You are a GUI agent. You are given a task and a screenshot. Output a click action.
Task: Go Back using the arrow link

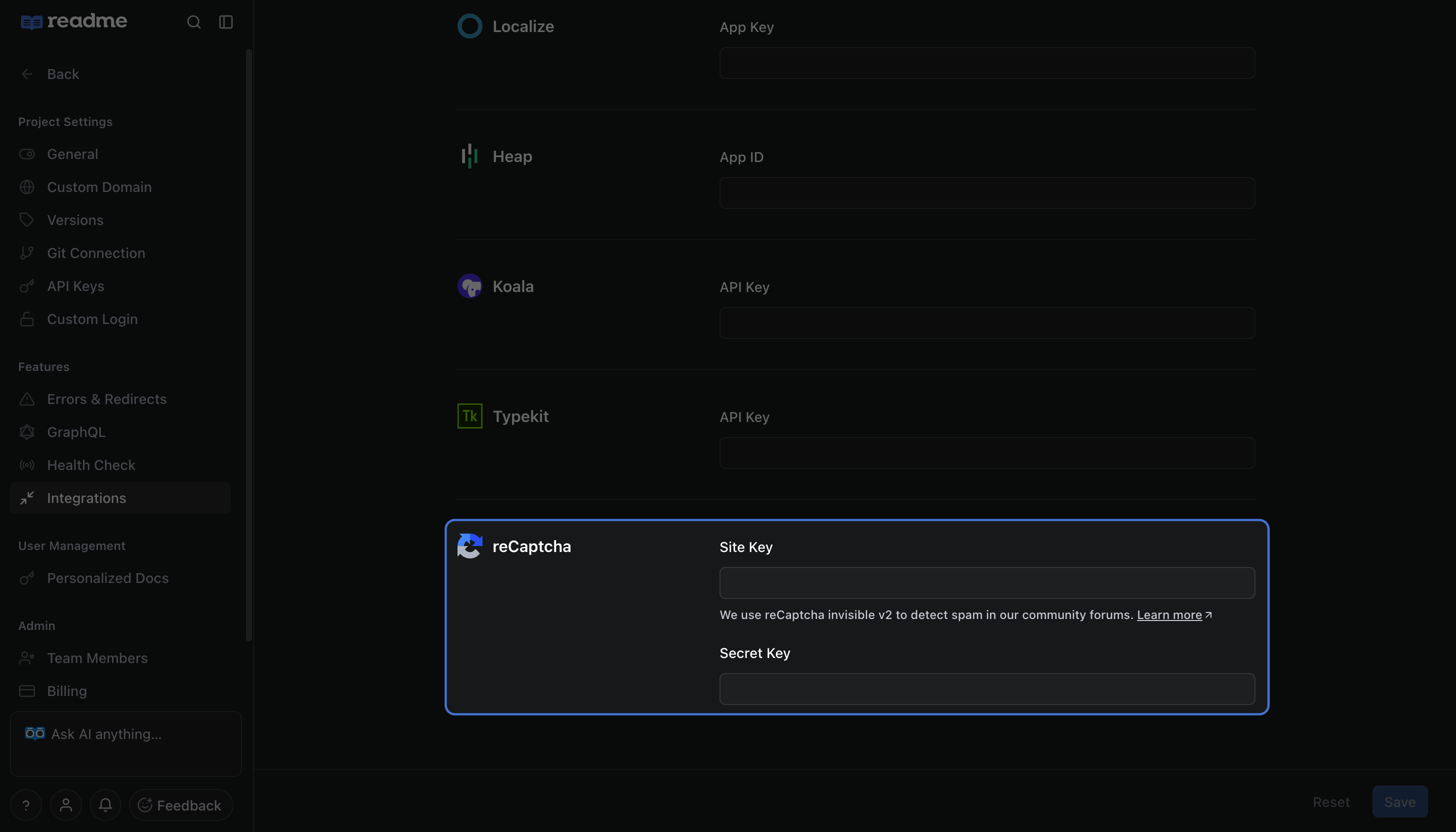pyautogui.click(x=50, y=73)
